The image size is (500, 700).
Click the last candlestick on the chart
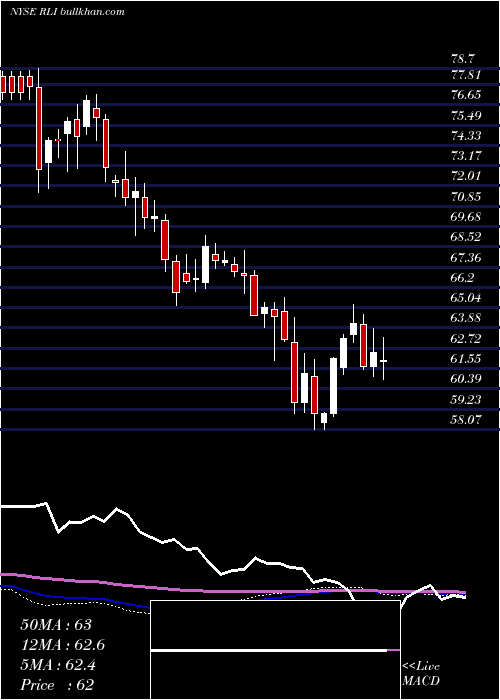pos(383,359)
